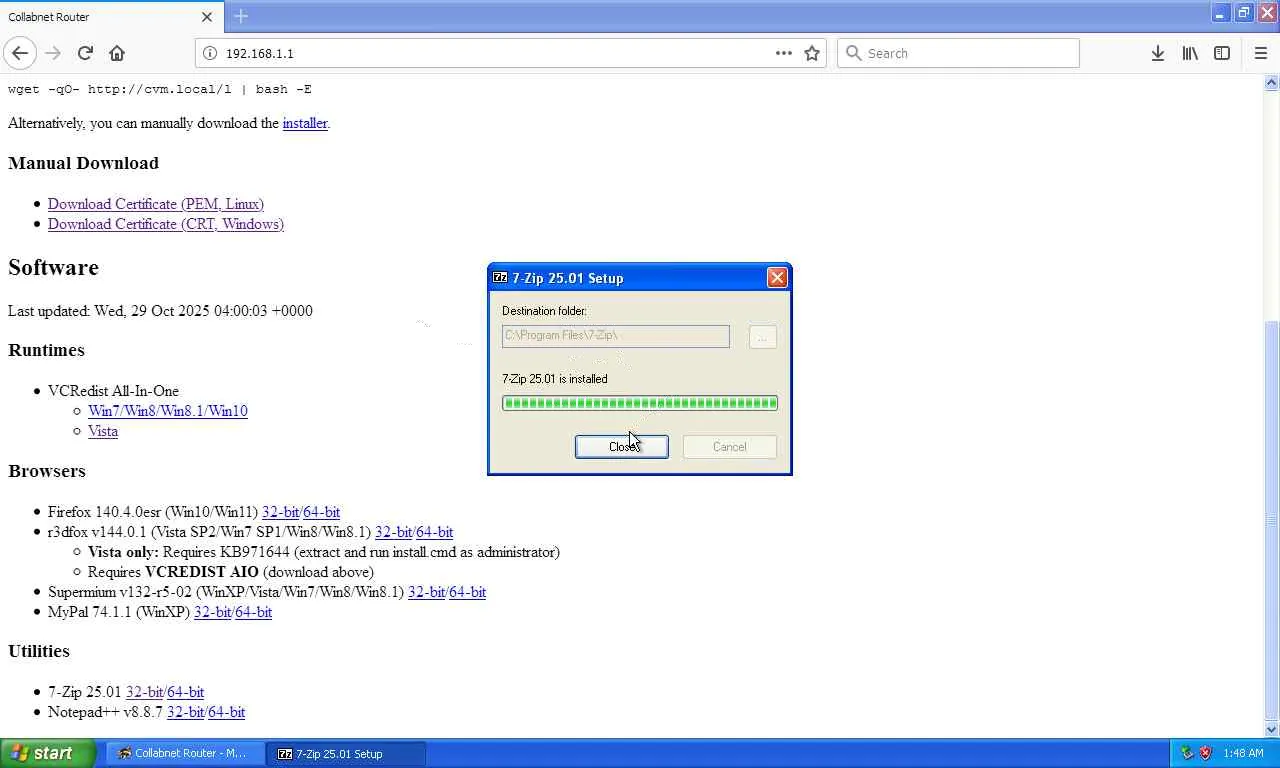Minimize the browser window

[x=1220, y=13]
